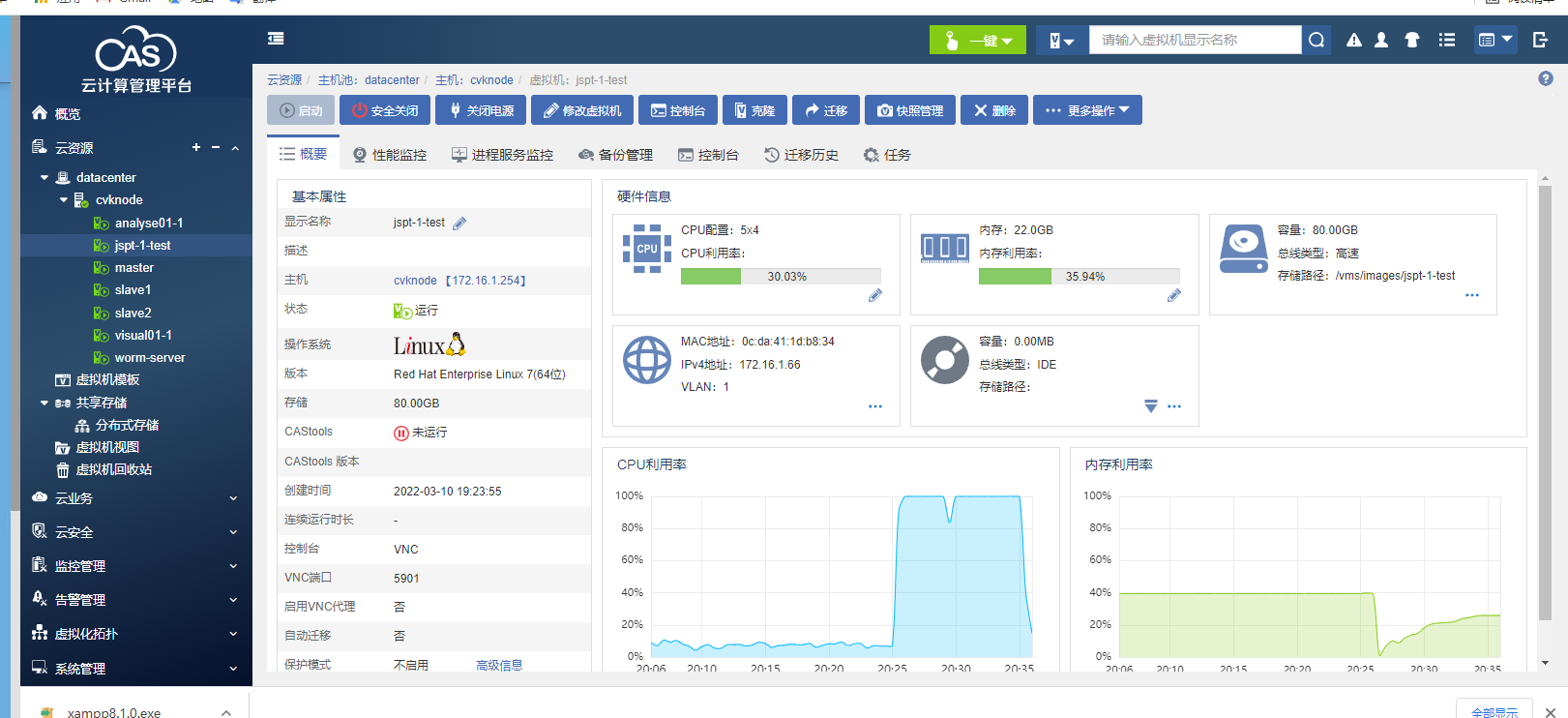The width and height of the screenshot is (1568, 718).
Task: Collapse the cvknode tree node arrow
Action: (x=64, y=200)
